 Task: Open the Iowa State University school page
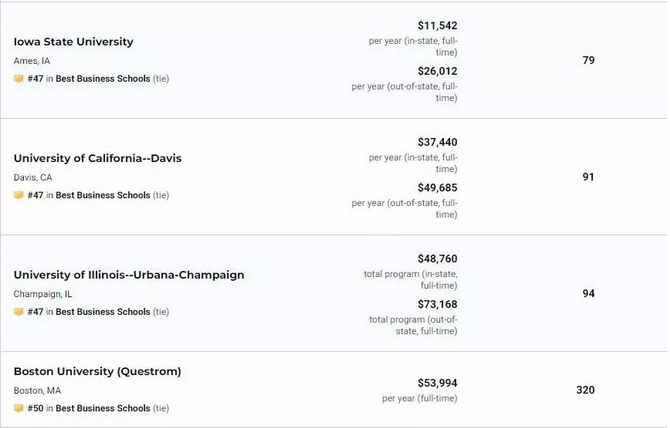73,42
